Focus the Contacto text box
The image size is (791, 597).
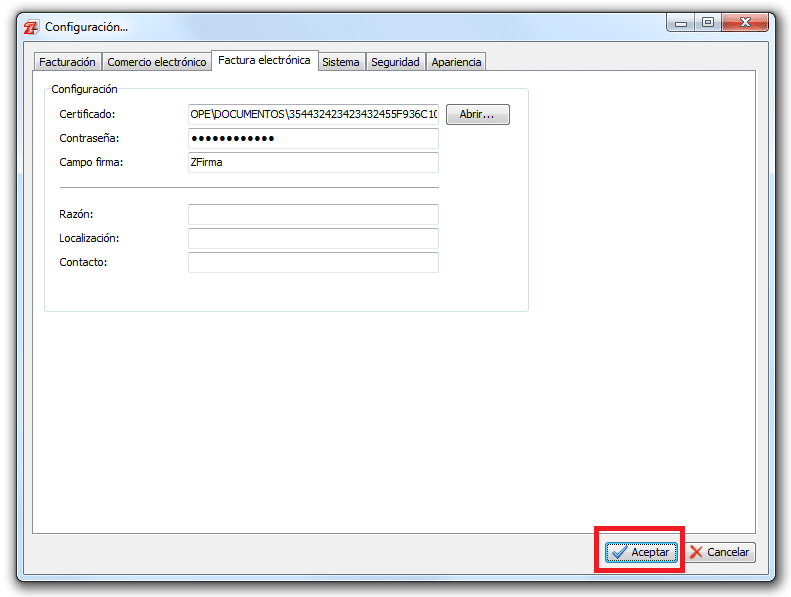click(x=313, y=262)
